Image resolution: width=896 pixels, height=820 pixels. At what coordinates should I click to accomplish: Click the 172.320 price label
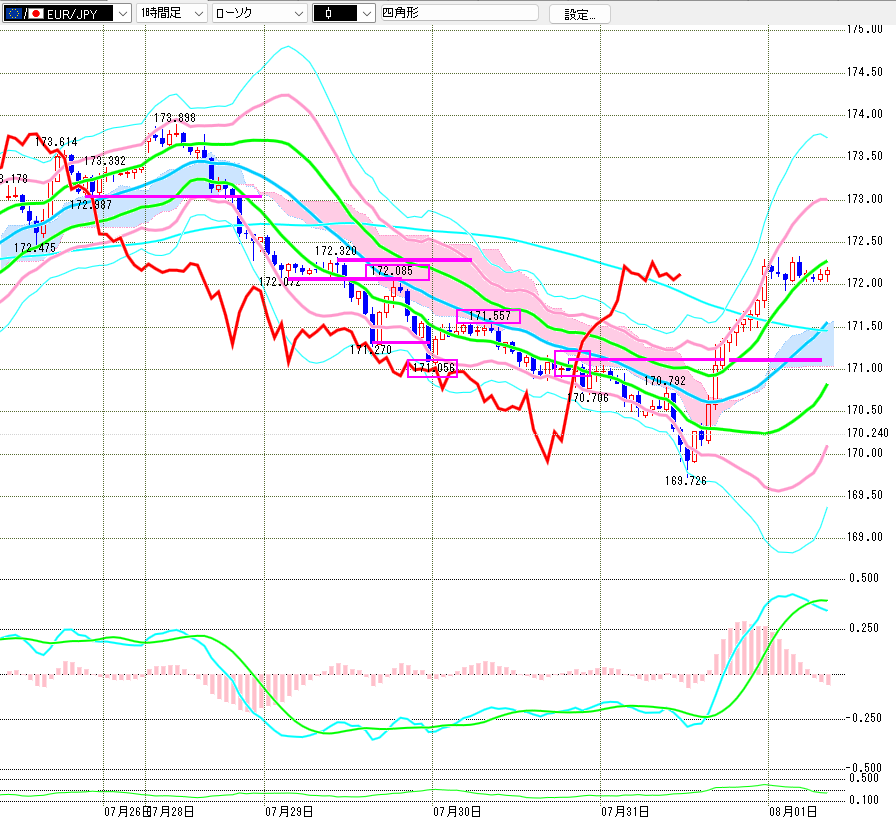coord(335,251)
